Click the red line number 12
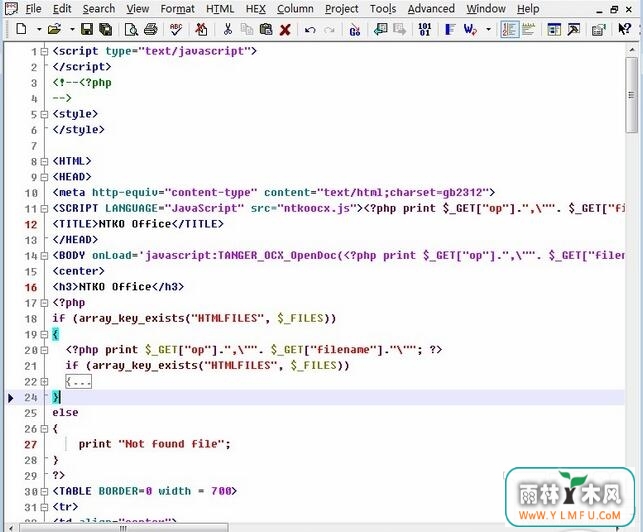The width and height of the screenshot is (643, 532). point(31,225)
